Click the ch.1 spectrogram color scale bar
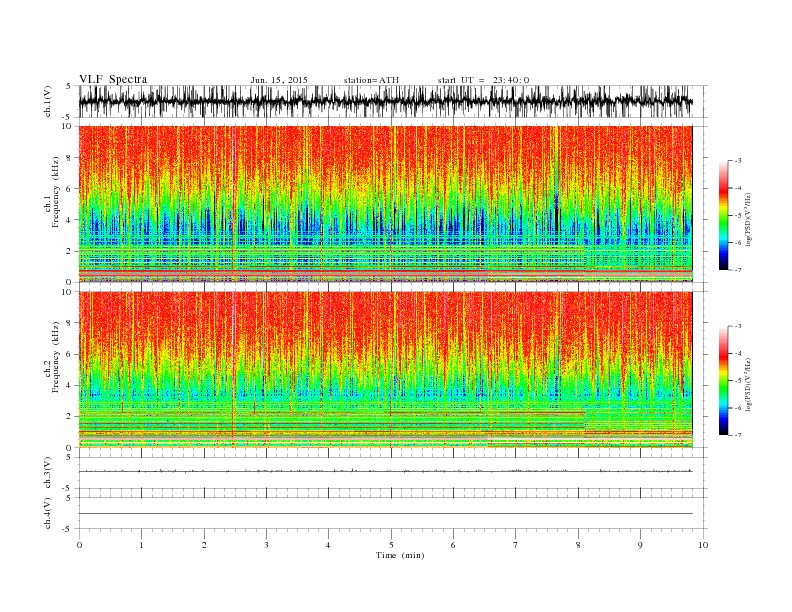Screen dimensions: 792x612 coord(723,216)
